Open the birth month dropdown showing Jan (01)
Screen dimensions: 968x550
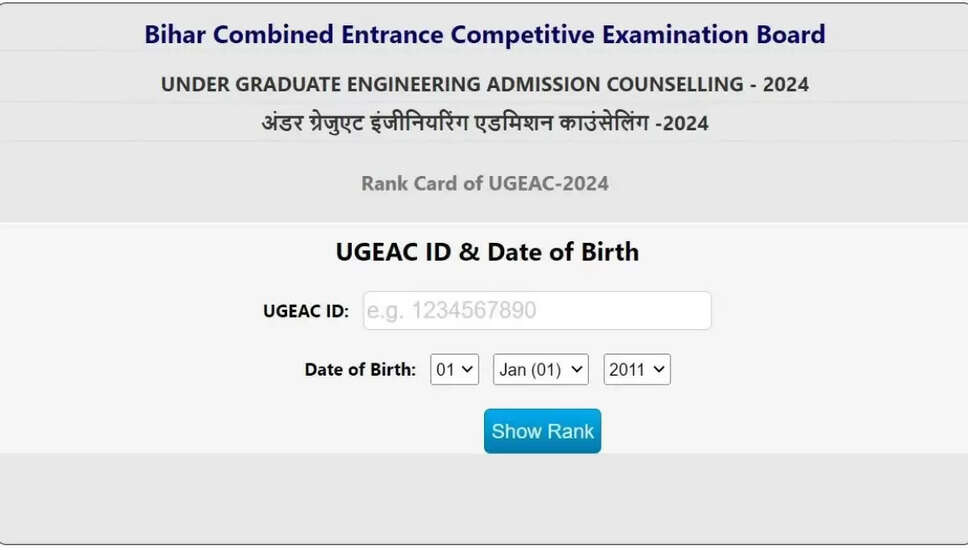click(540, 370)
